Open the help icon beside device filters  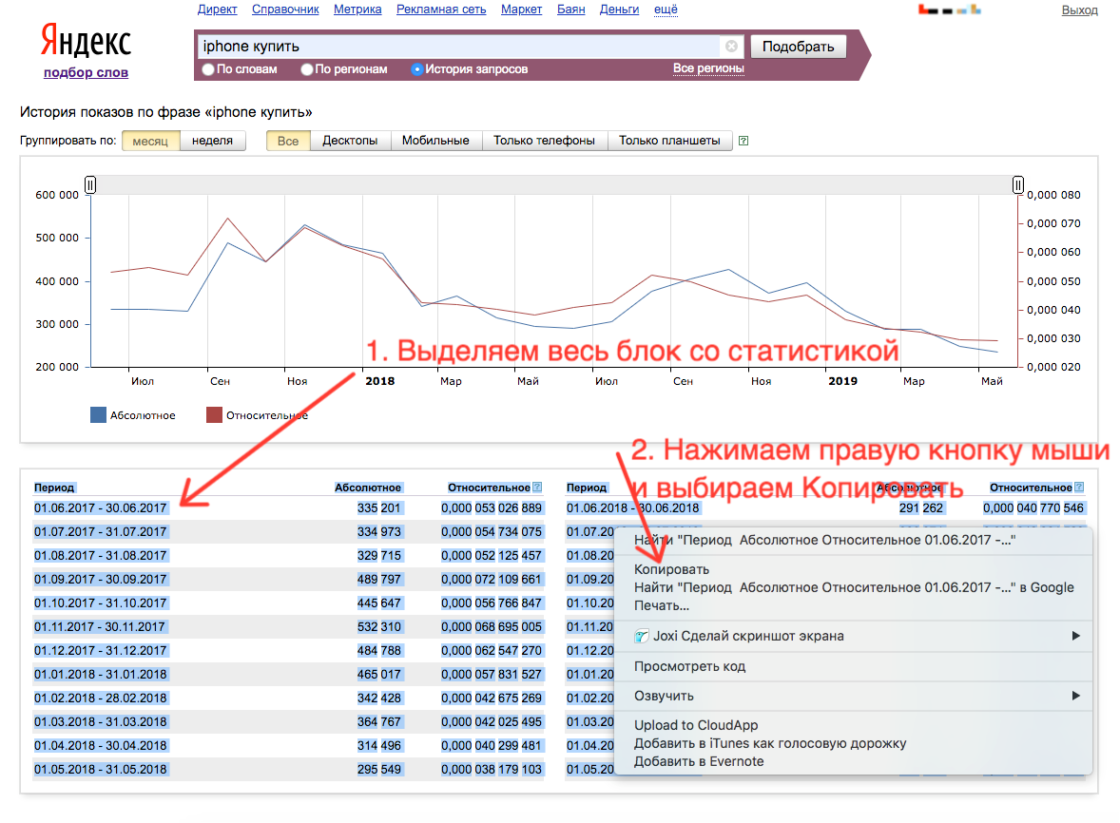pos(744,141)
